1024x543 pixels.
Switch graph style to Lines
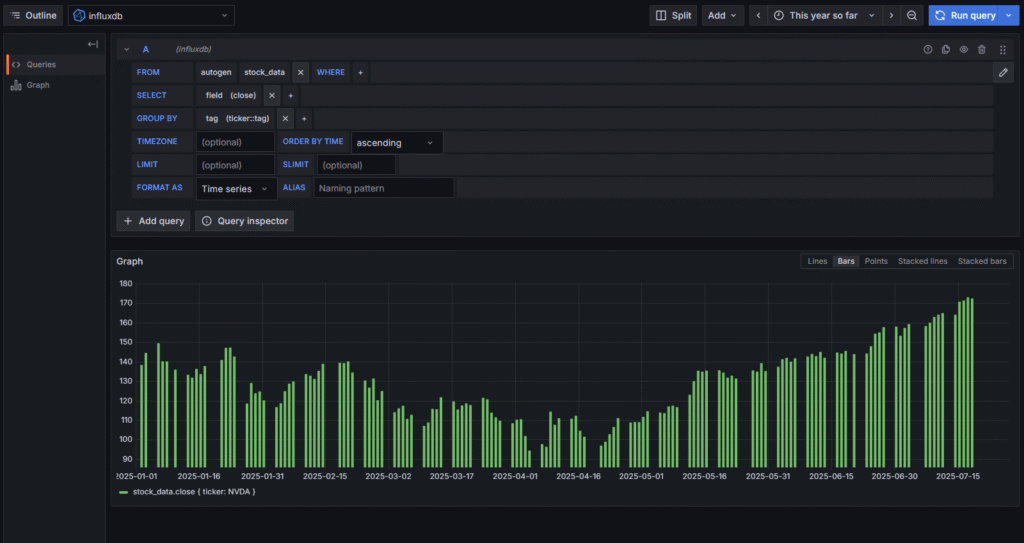pos(817,261)
